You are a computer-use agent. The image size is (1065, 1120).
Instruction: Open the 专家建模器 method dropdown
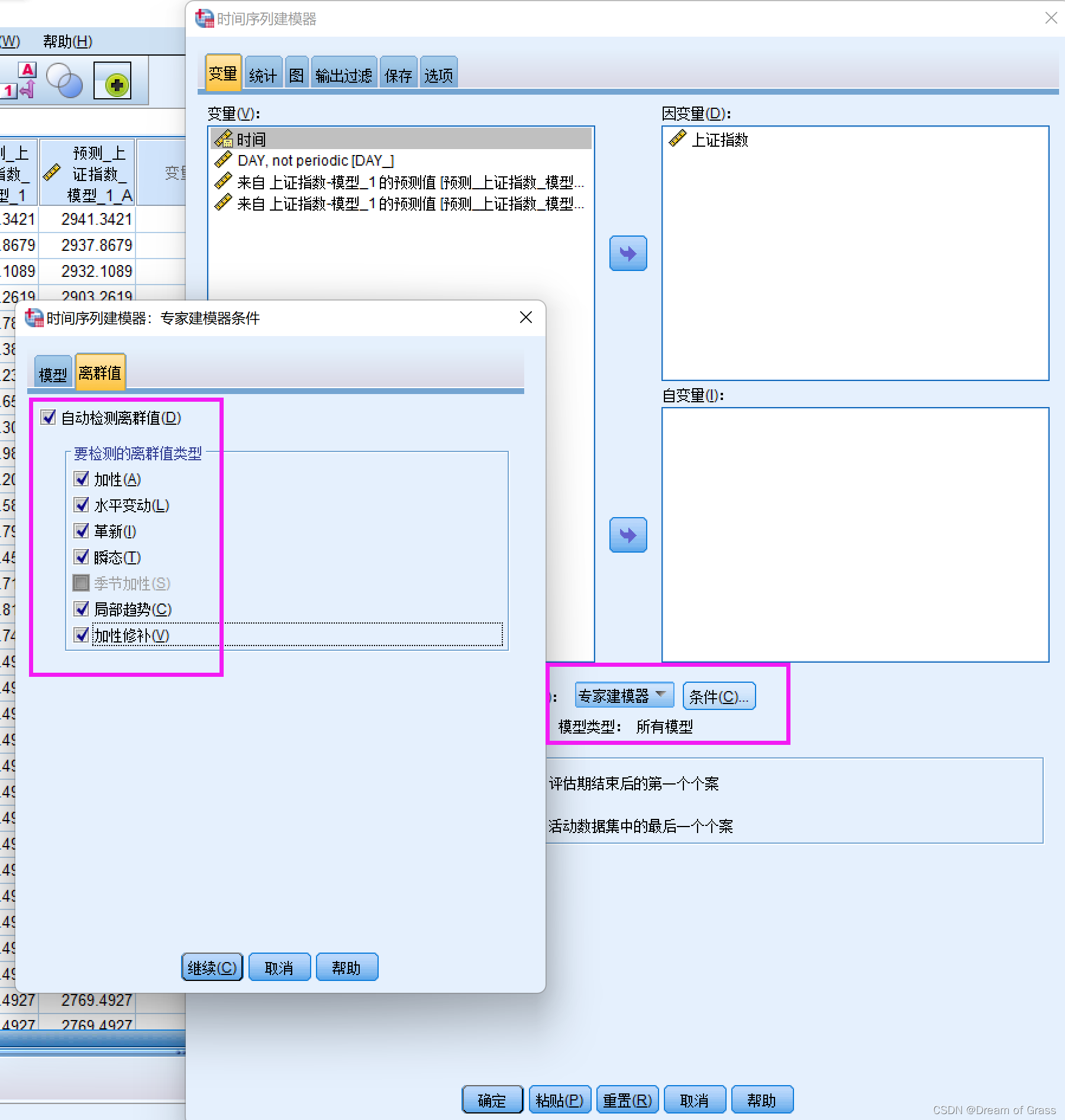point(624,696)
